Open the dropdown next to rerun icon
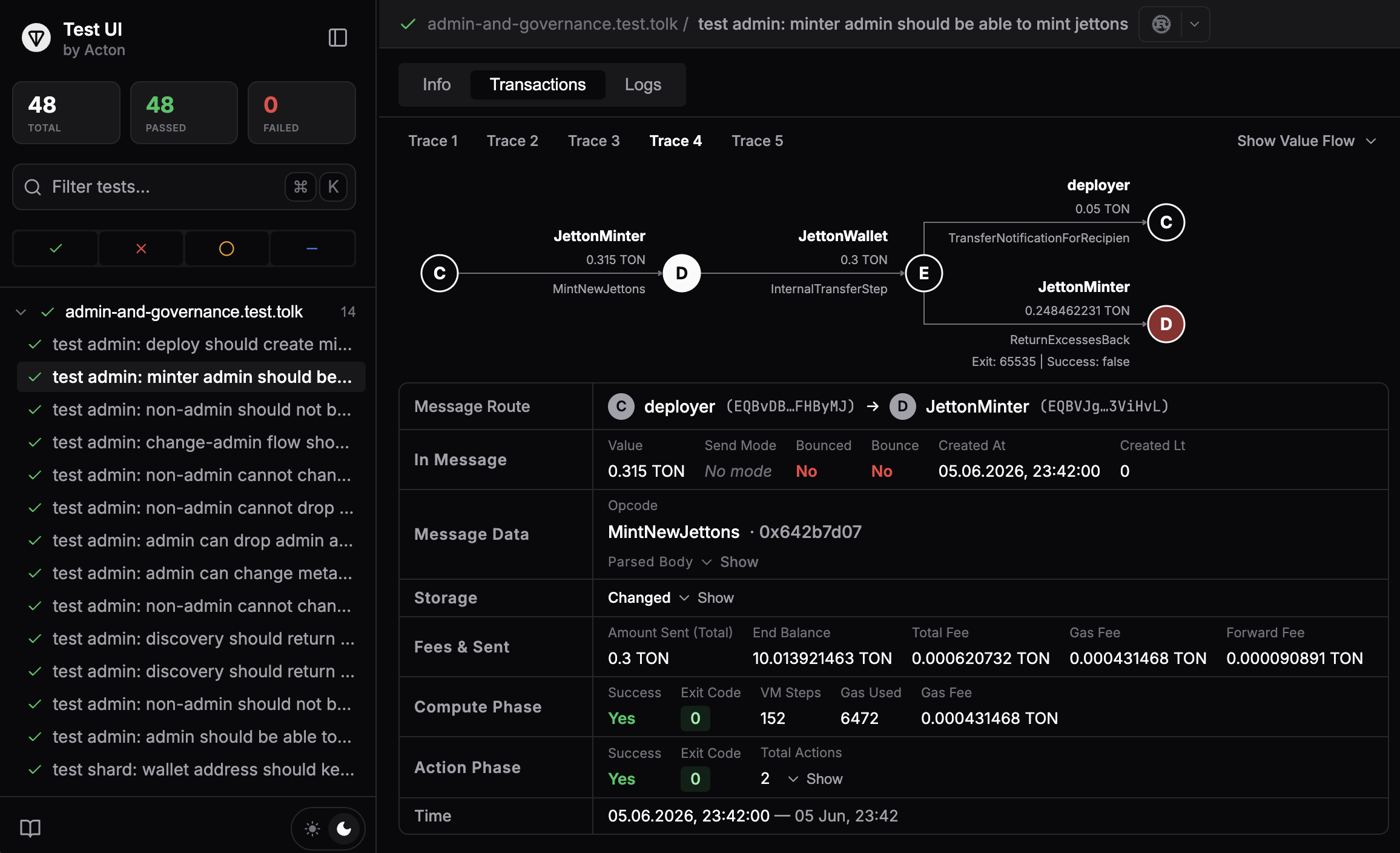 click(1195, 24)
